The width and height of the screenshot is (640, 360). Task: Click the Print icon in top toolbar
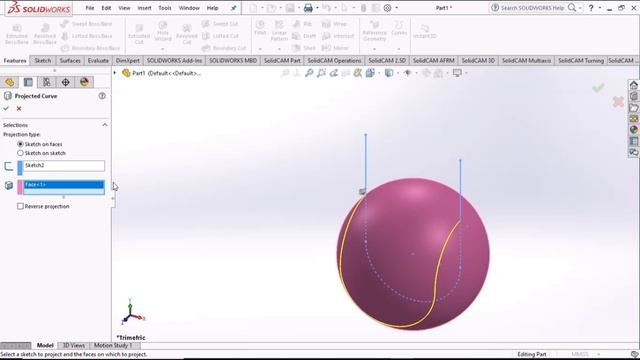coord(308,8)
